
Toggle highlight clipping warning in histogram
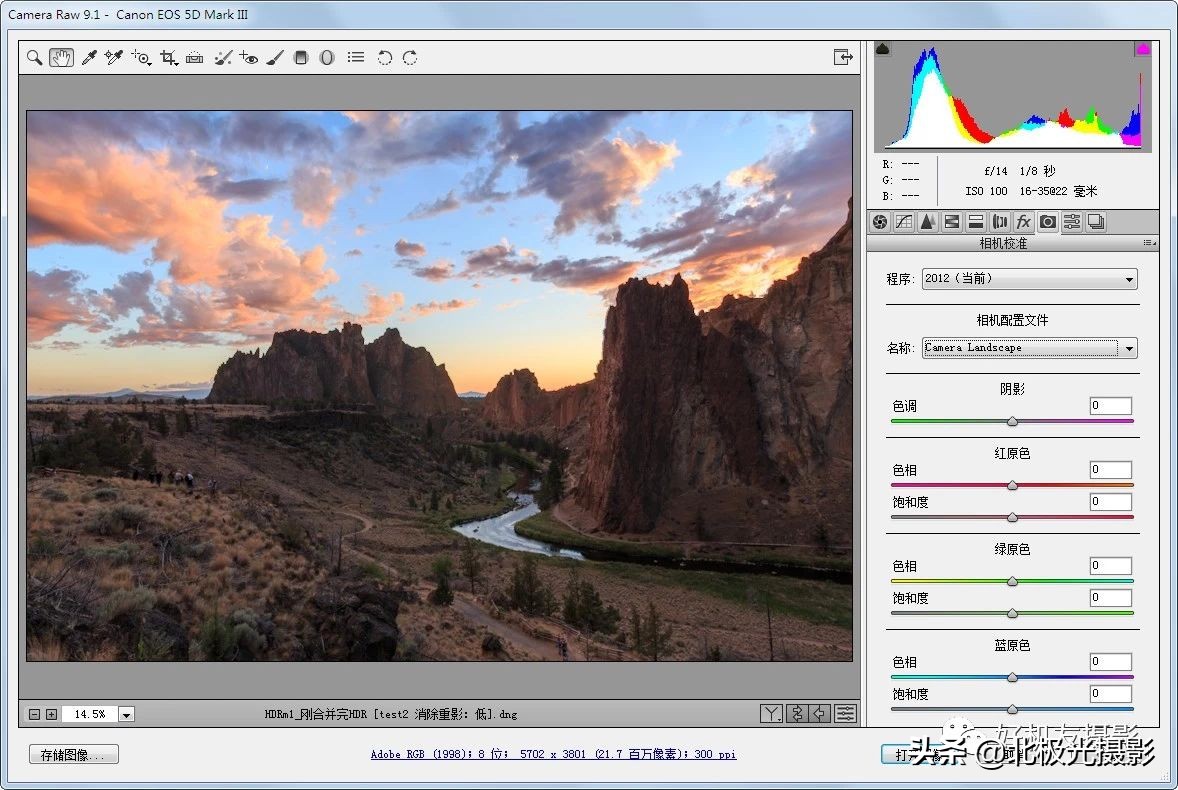click(x=1142, y=49)
